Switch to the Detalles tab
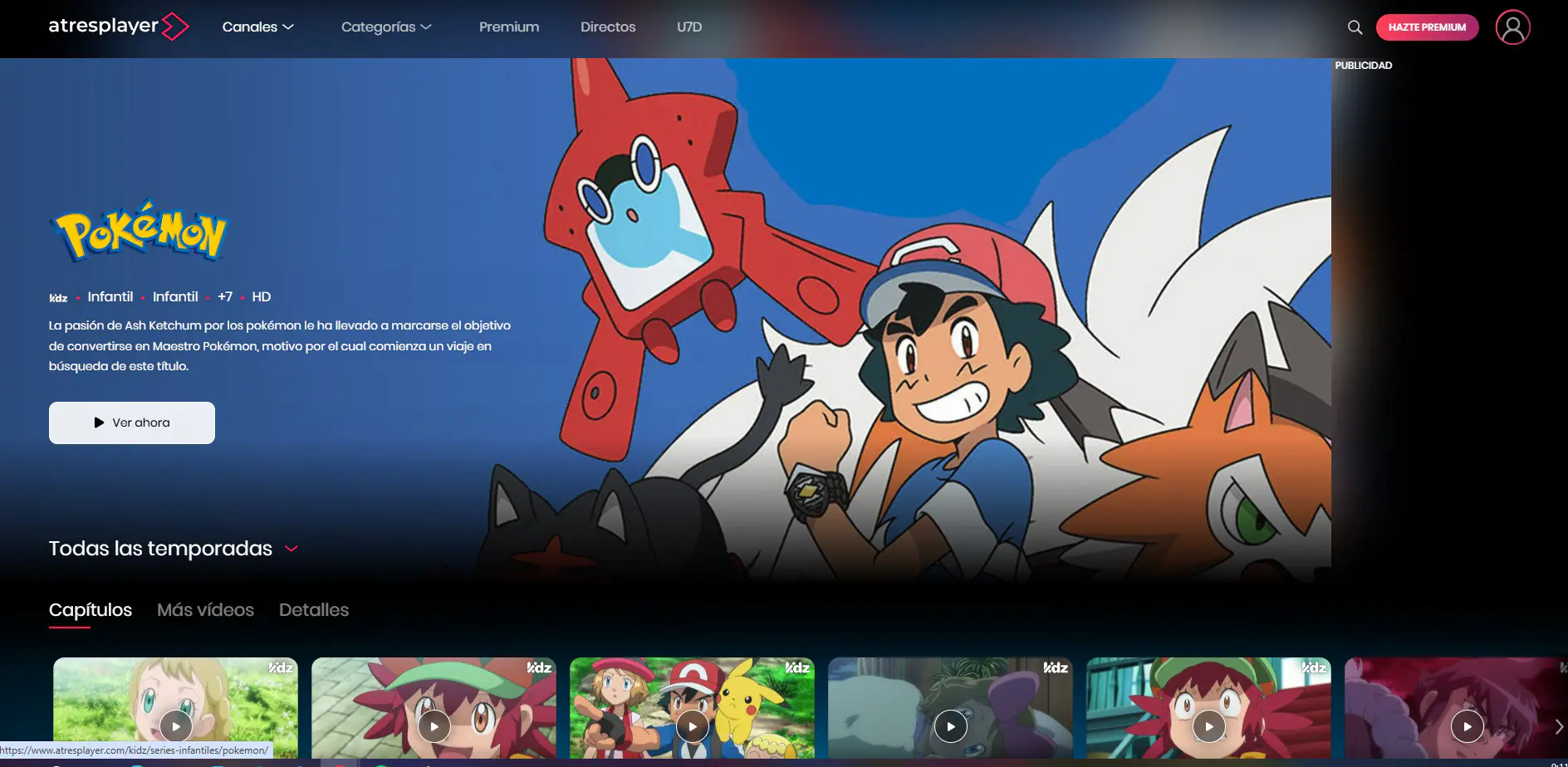Viewport: 1568px width, 767px height. tap(314, 610)
